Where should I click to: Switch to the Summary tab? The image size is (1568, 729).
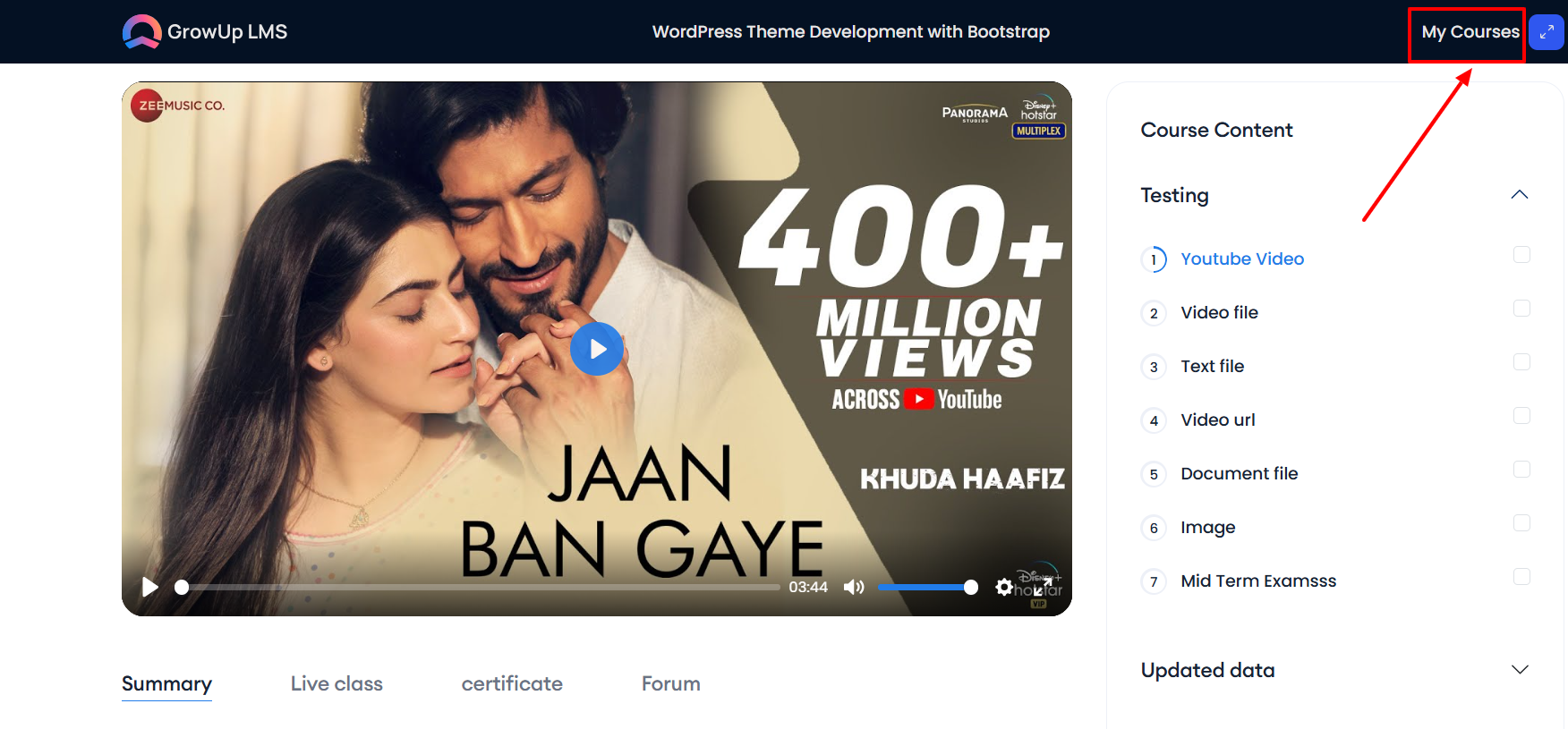(x=166, y=684)
